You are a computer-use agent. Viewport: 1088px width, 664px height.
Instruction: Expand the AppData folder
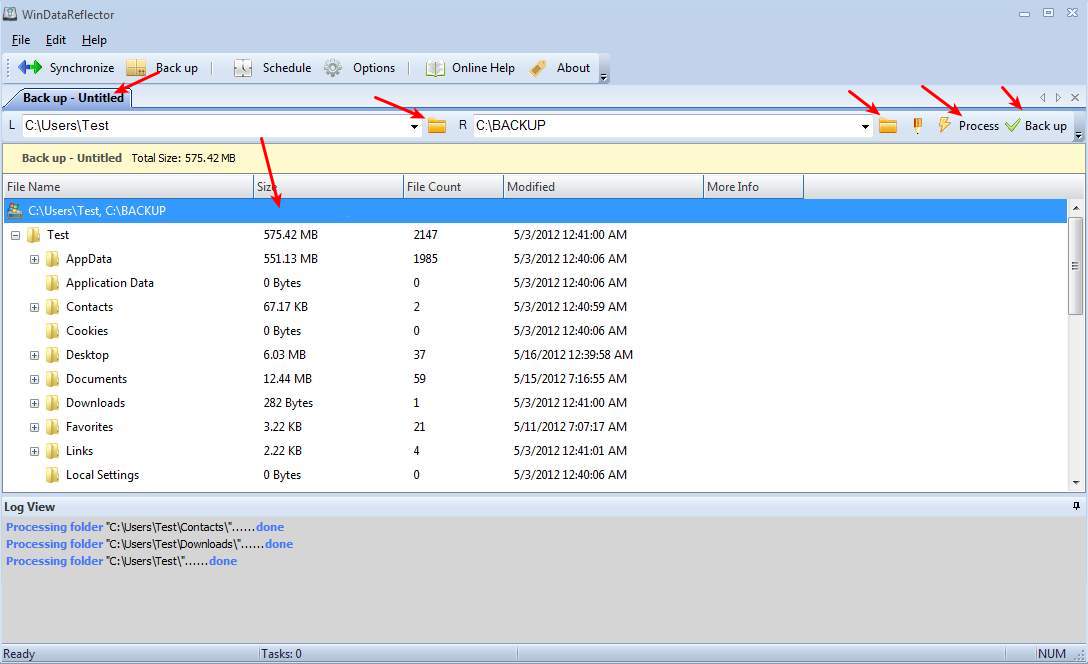34,259
